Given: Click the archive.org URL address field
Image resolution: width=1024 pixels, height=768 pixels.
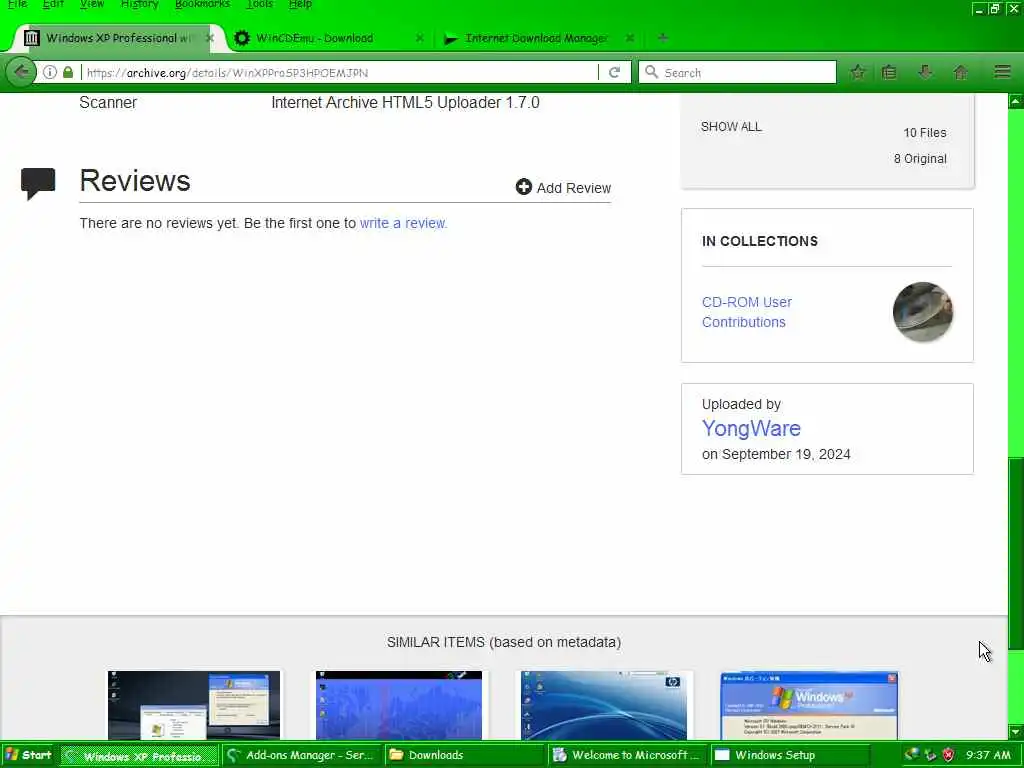Looking at the screenshot, I should point(340,72).
